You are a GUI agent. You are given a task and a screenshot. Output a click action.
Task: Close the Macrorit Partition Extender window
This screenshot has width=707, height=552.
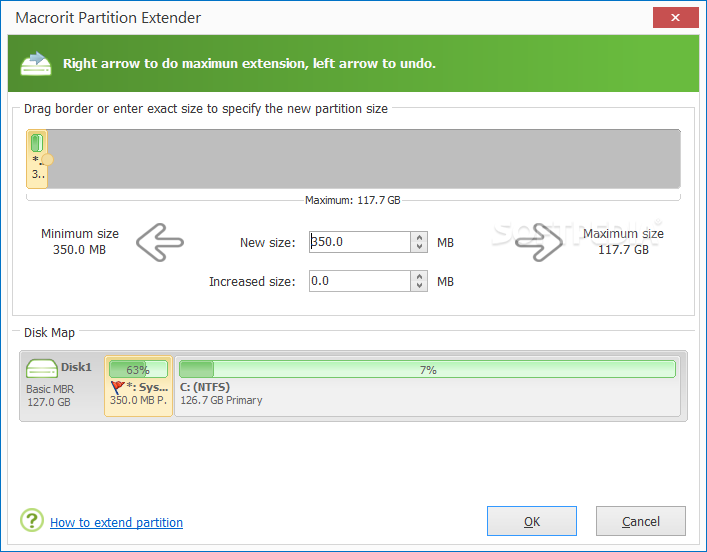[x=675, y=18]
